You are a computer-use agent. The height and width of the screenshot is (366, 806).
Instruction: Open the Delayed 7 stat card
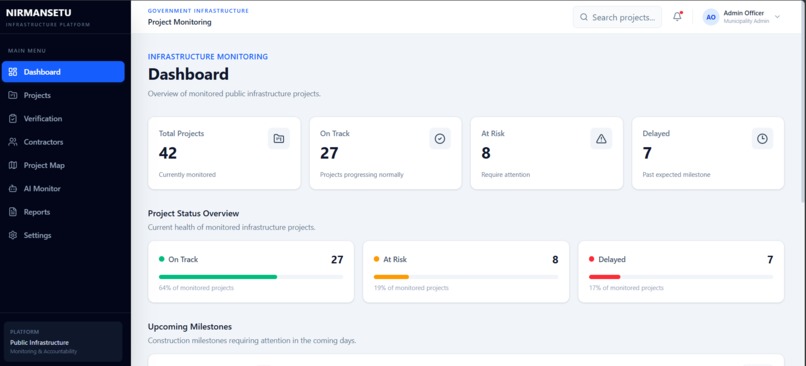tap(708, 153)
